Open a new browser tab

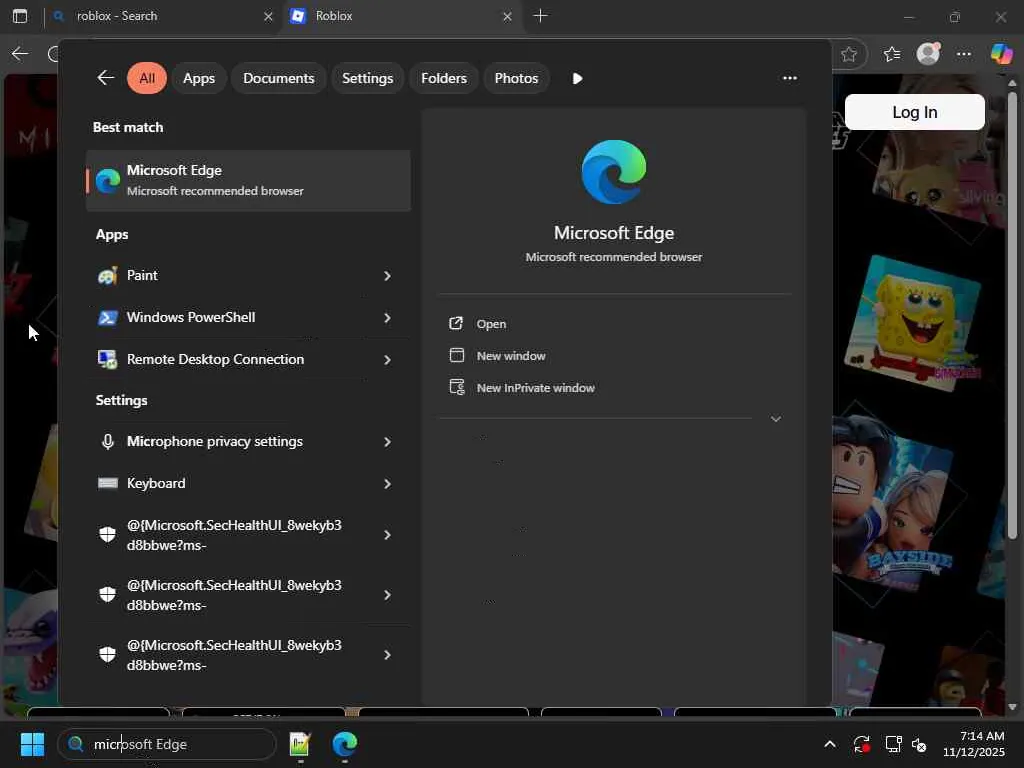tap(541, 16)
